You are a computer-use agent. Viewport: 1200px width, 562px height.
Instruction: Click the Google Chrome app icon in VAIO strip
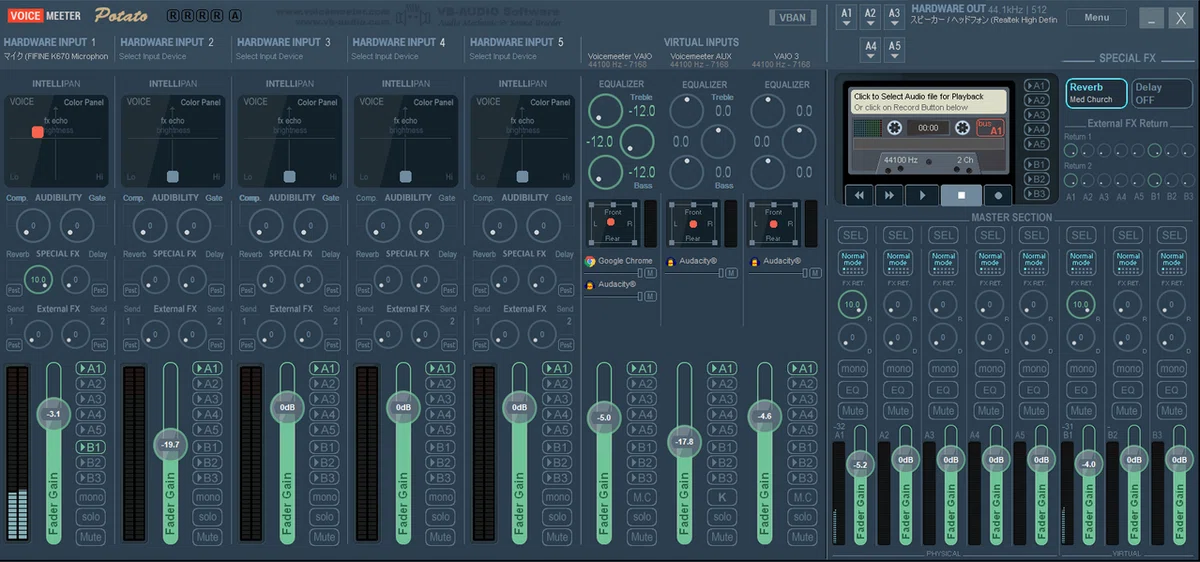tap(590, 261)
